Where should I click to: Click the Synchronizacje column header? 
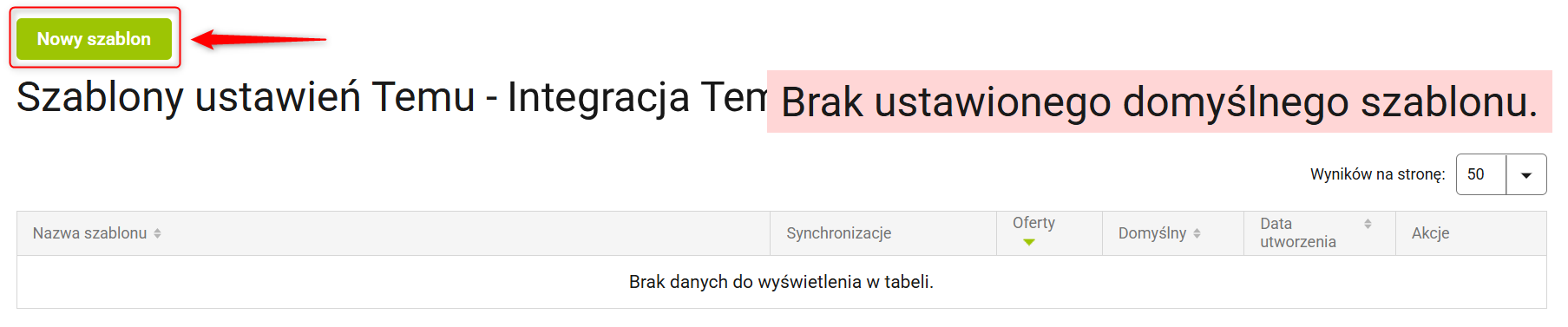[839, 233]
